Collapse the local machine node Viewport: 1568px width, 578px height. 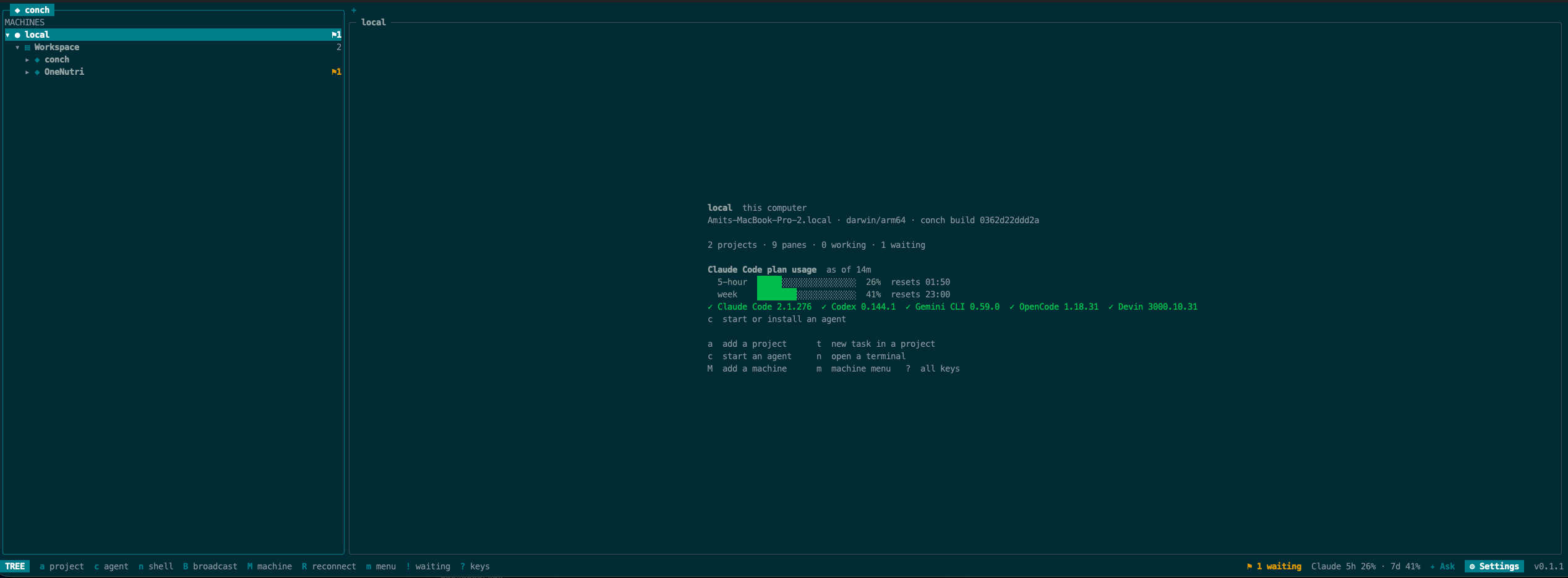click(x=7, y=35)
